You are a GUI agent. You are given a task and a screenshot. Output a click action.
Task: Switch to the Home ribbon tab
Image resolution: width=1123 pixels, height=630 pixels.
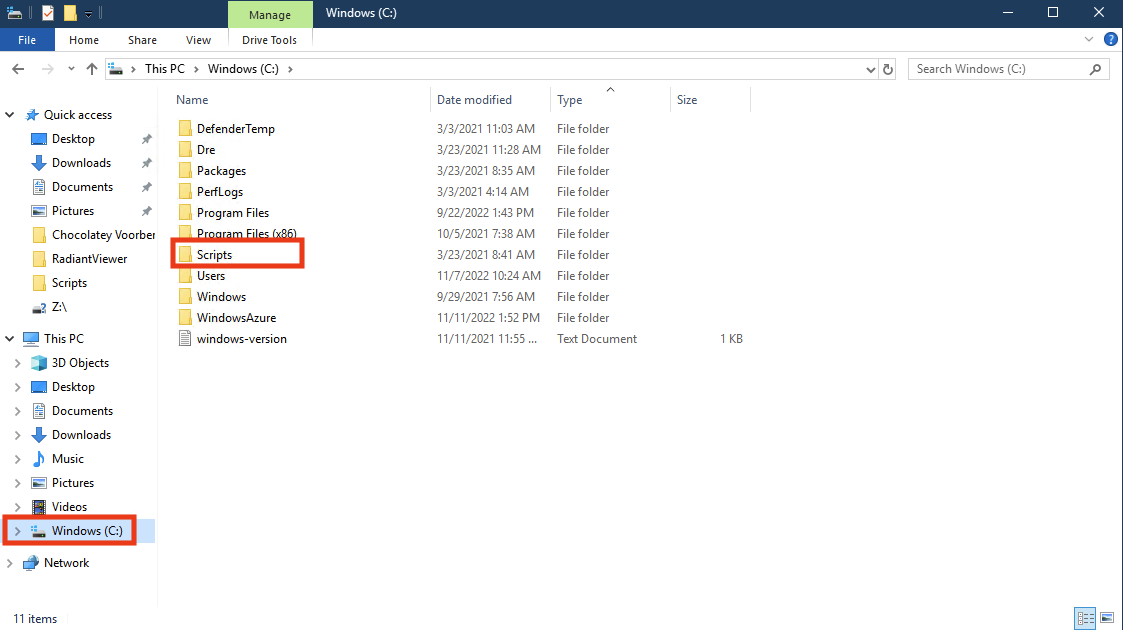click(x=84, y=40)
